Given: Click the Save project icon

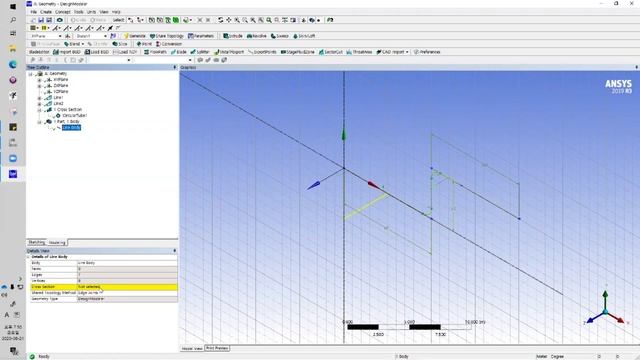Looking at the screenshot, I should [x=41, y=20].
